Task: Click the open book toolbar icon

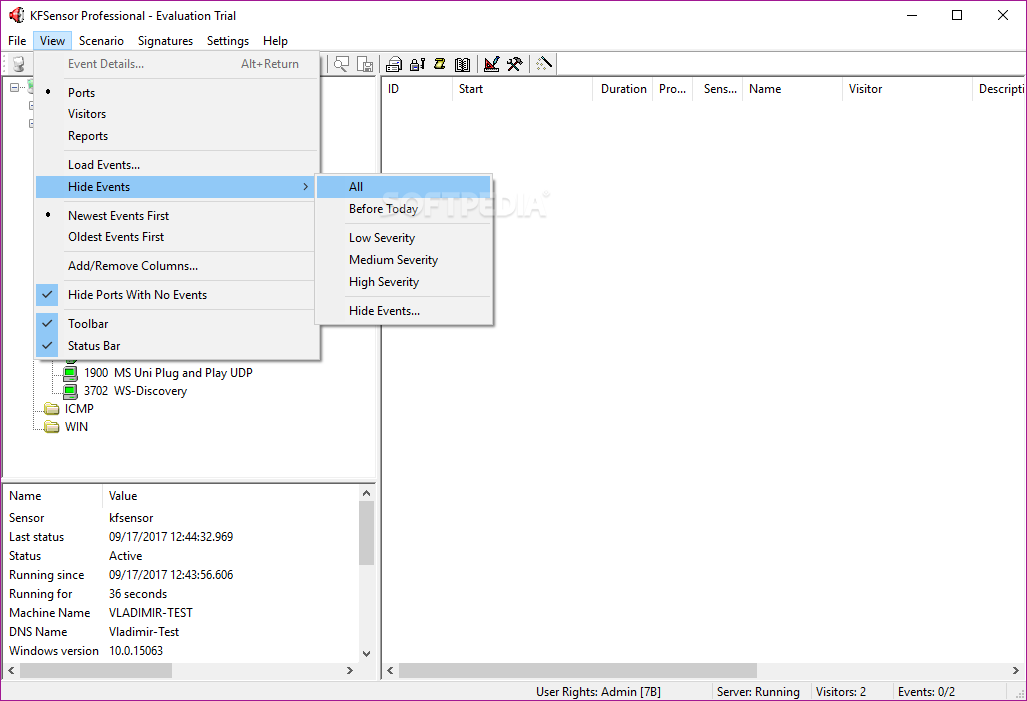Action: (x=462, y=64)
